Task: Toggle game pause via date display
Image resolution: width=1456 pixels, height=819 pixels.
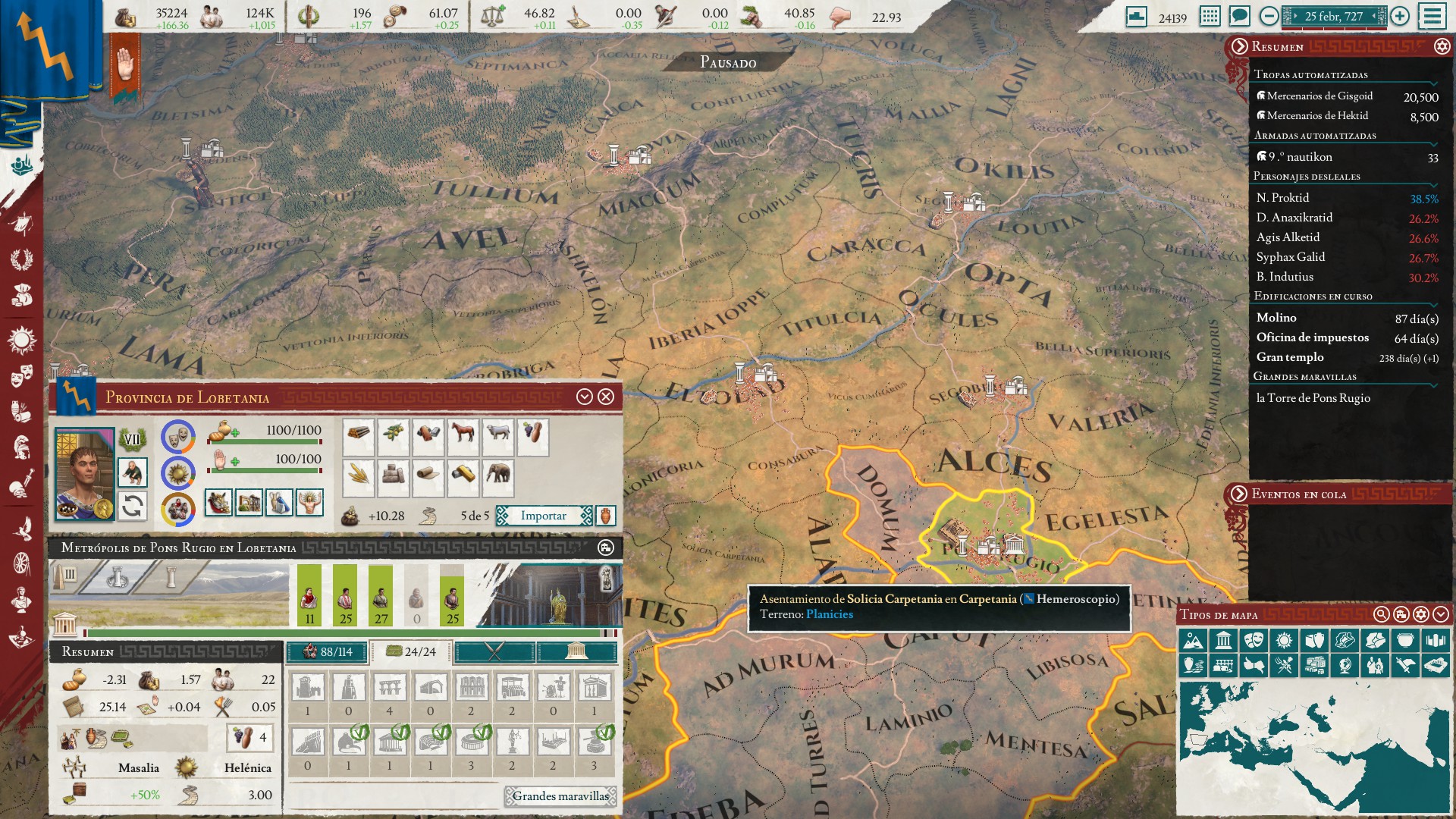Action: pyautogui.click(x=1333, y=16)
